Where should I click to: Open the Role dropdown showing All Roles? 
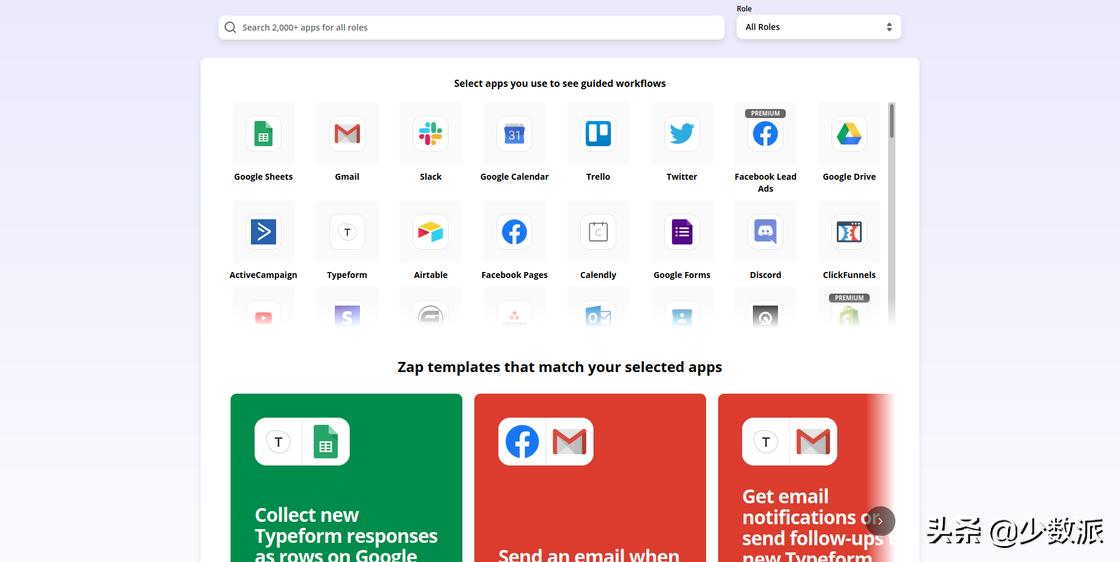click(819, 27)
